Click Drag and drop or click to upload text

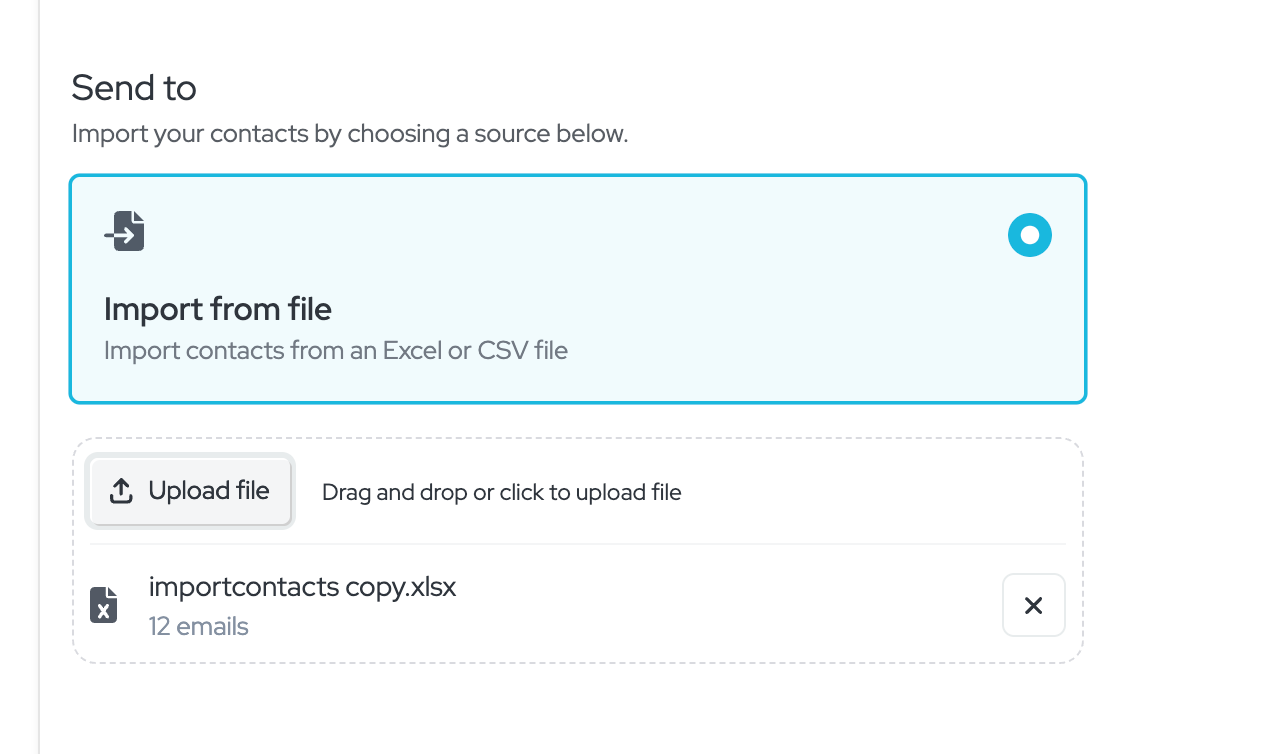(x=500, y=492)
